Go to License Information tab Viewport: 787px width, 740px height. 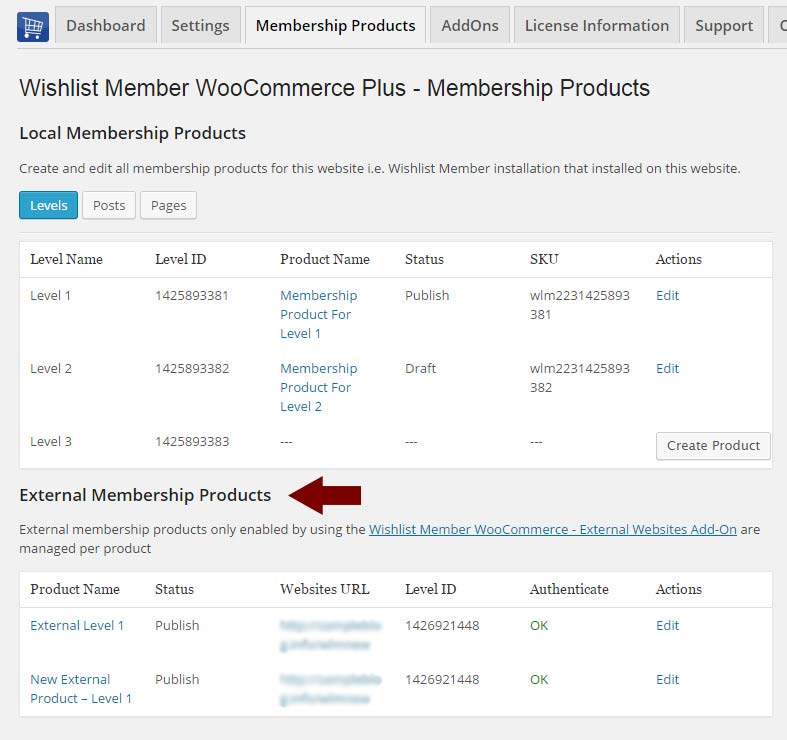[597, 25]
